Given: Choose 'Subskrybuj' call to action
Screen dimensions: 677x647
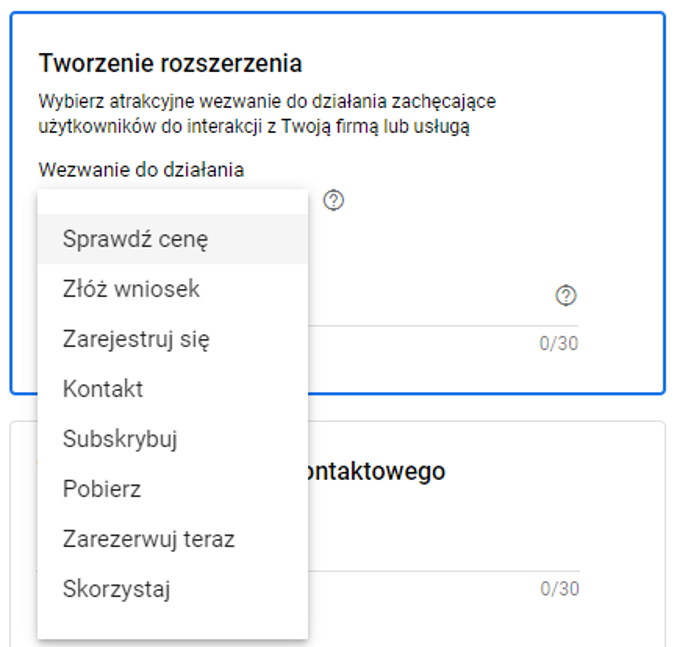Looking at the screenshot, I should pyautogui.click(x=120, y=439).
